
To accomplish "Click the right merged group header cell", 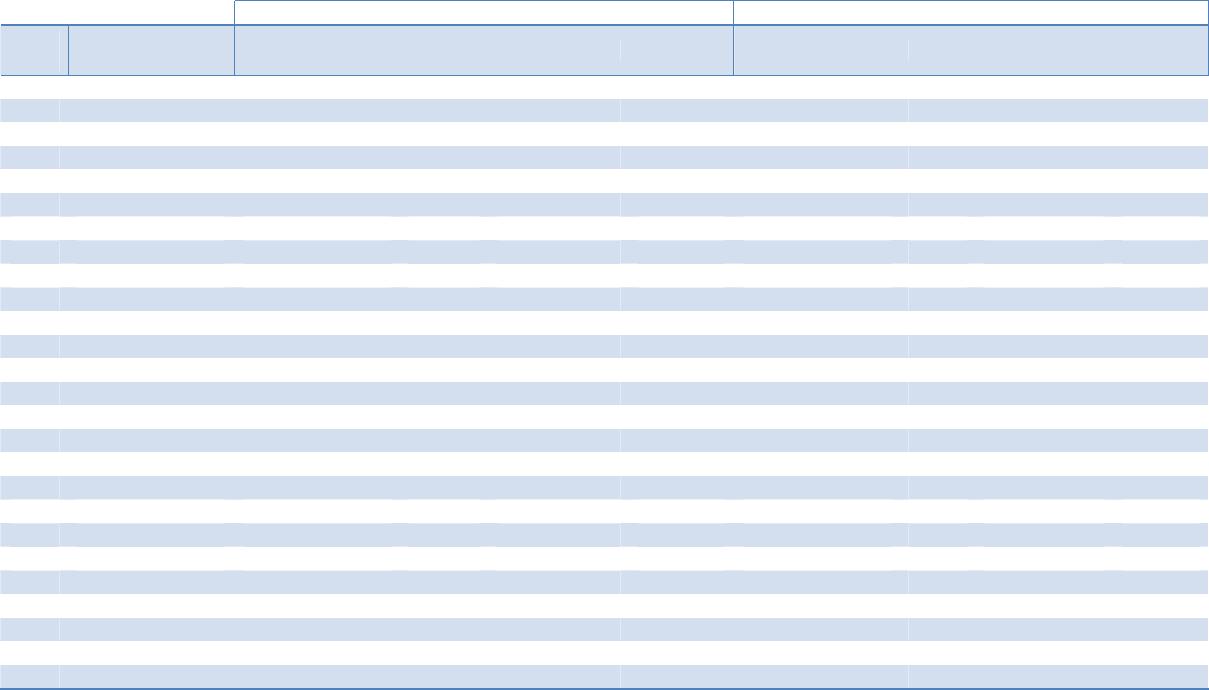I will point(970,12).
